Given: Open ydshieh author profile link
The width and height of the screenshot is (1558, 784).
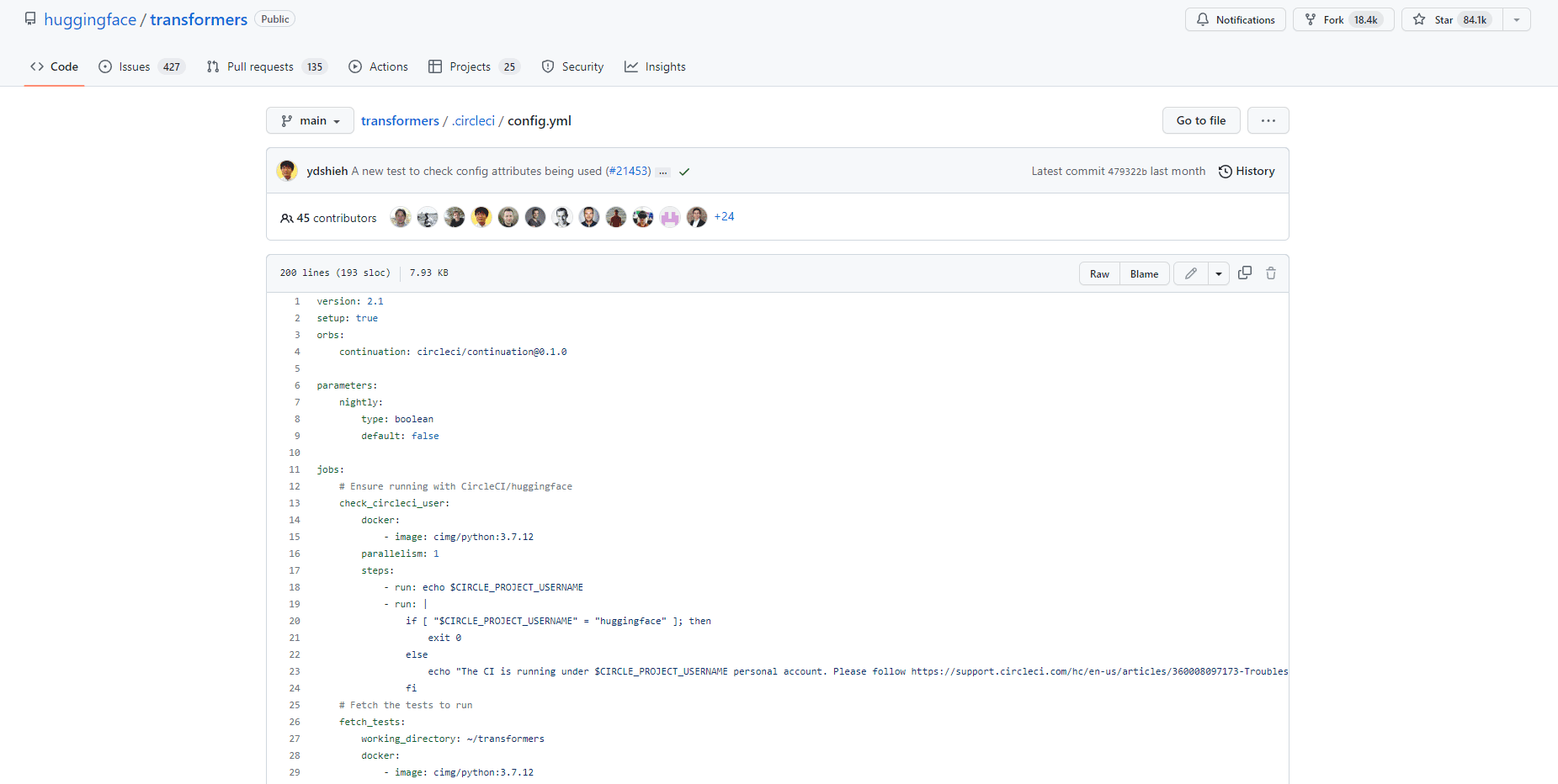Looking at the screenshot, I should 327,171.
